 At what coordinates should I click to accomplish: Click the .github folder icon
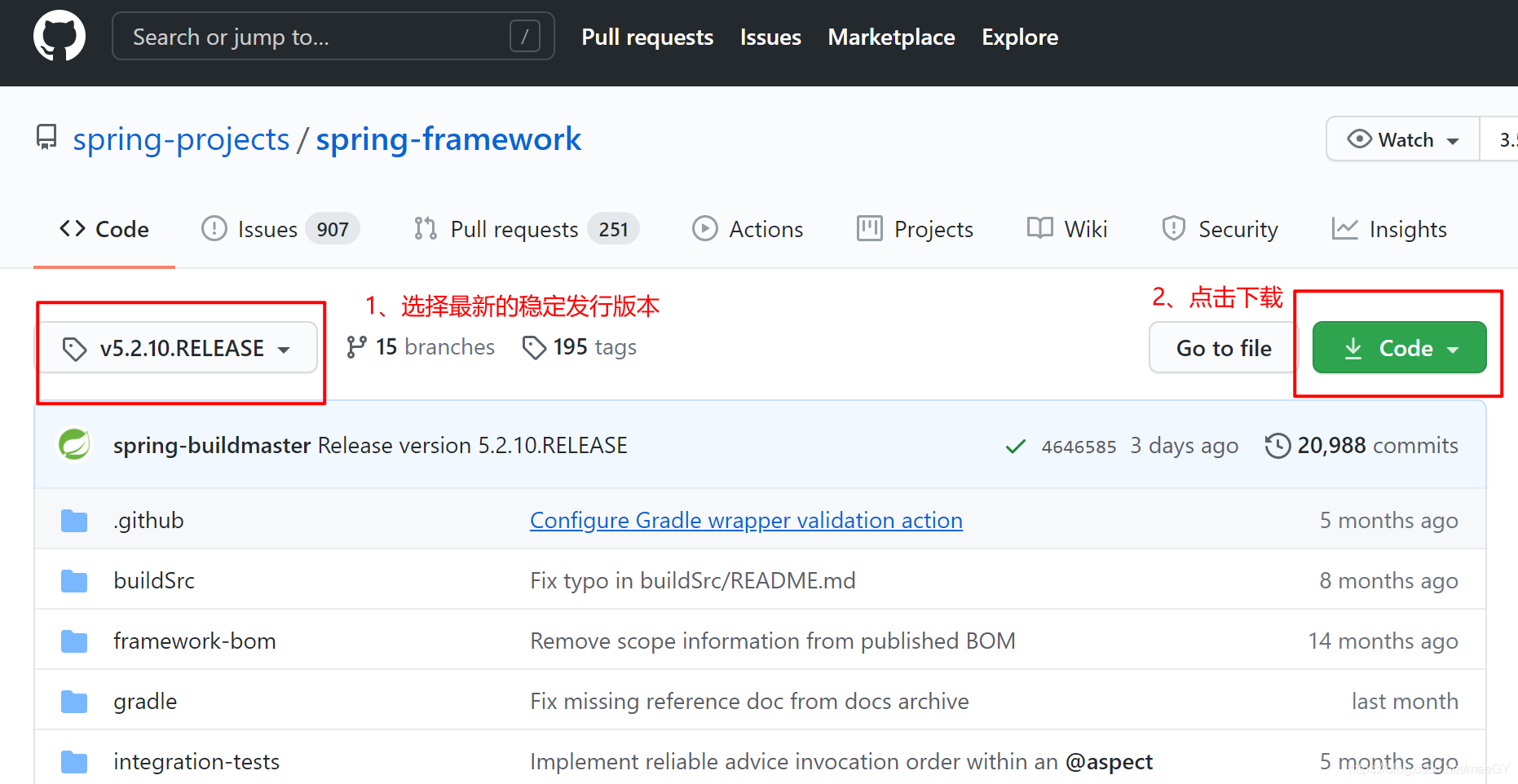click(x=74, y=521)
